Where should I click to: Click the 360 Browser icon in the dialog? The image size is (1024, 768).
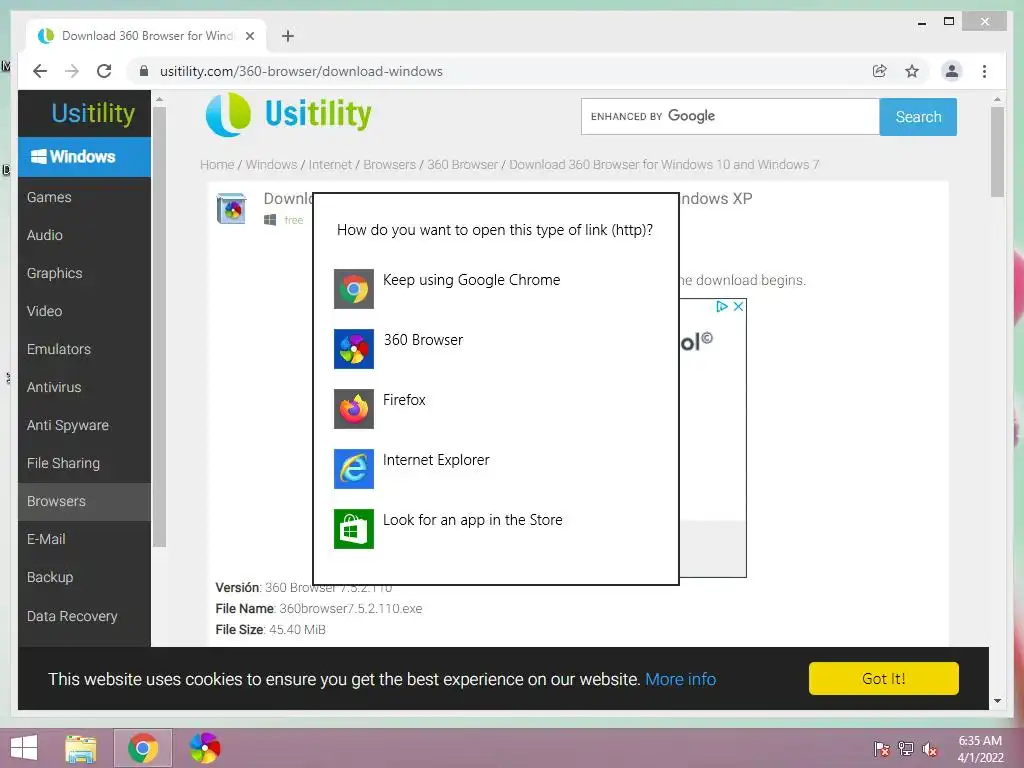[x=353, y=349]
